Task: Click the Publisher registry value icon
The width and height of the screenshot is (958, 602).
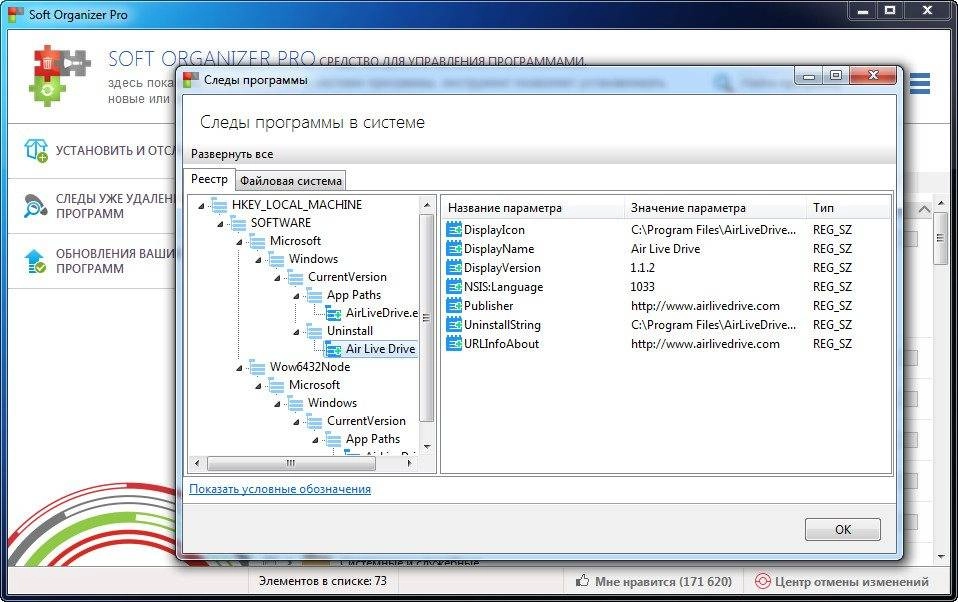Action: [x=454, y=306]
